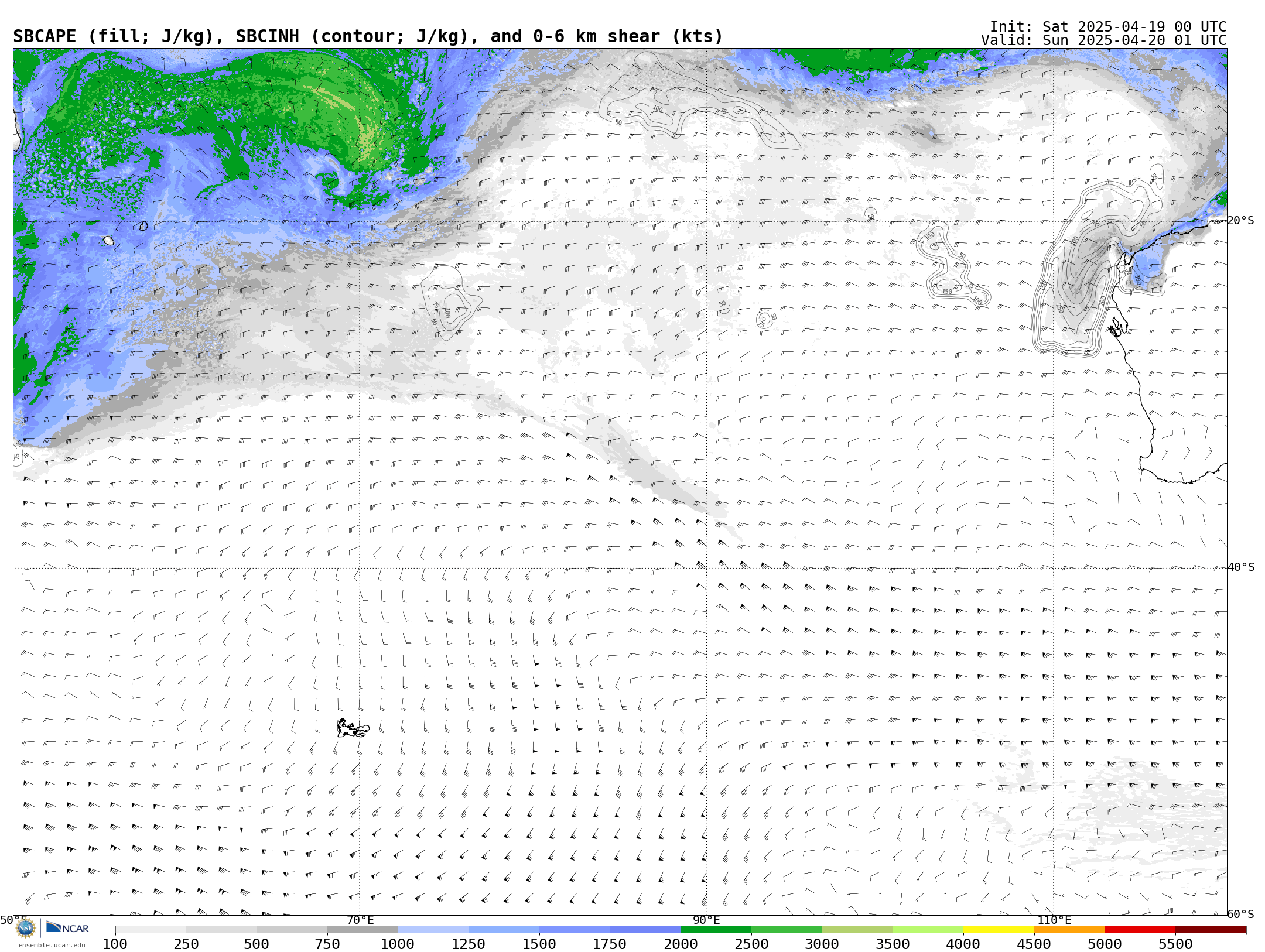
Task: Click the 90°E longitude label
Action: tap(706, 920)
